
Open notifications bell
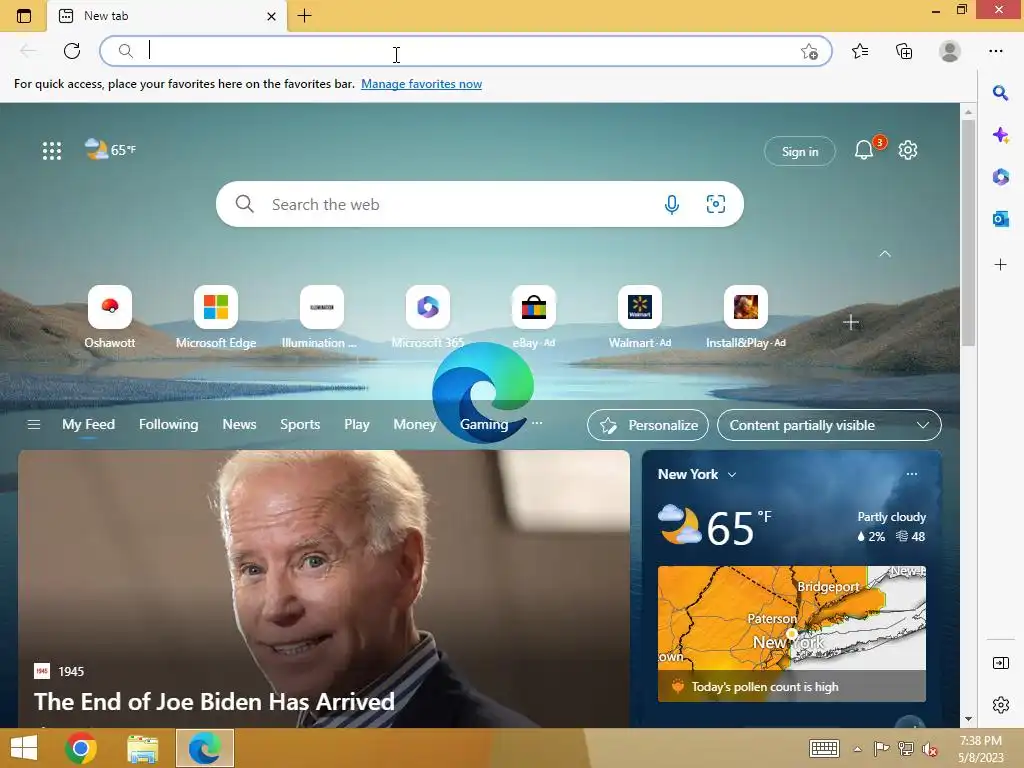coord(863,150)
